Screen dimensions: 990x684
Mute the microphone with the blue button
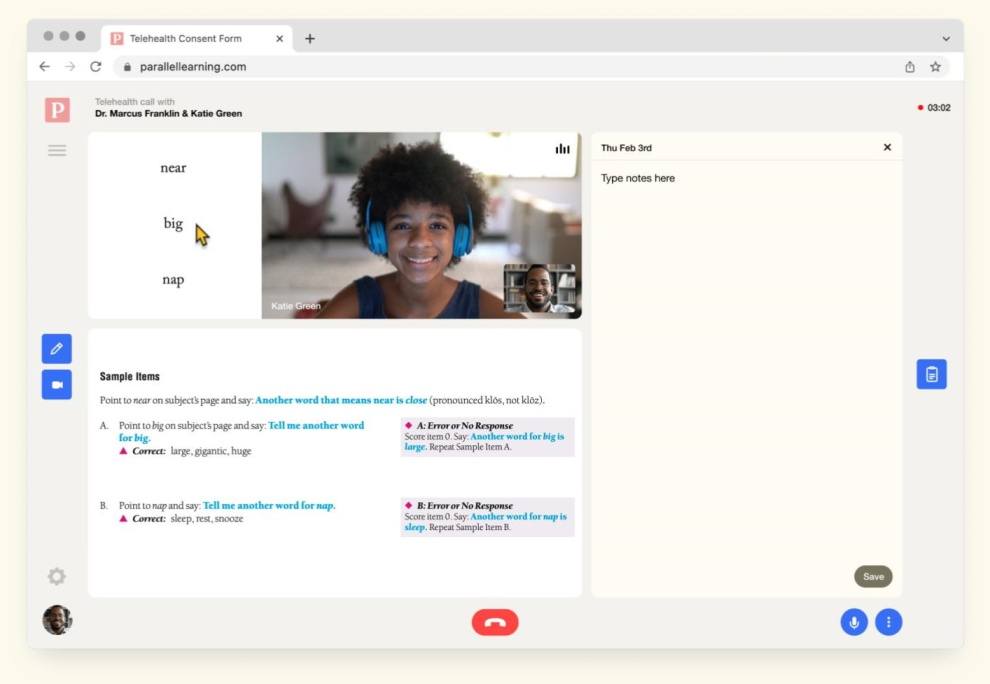tap(854, 622)
